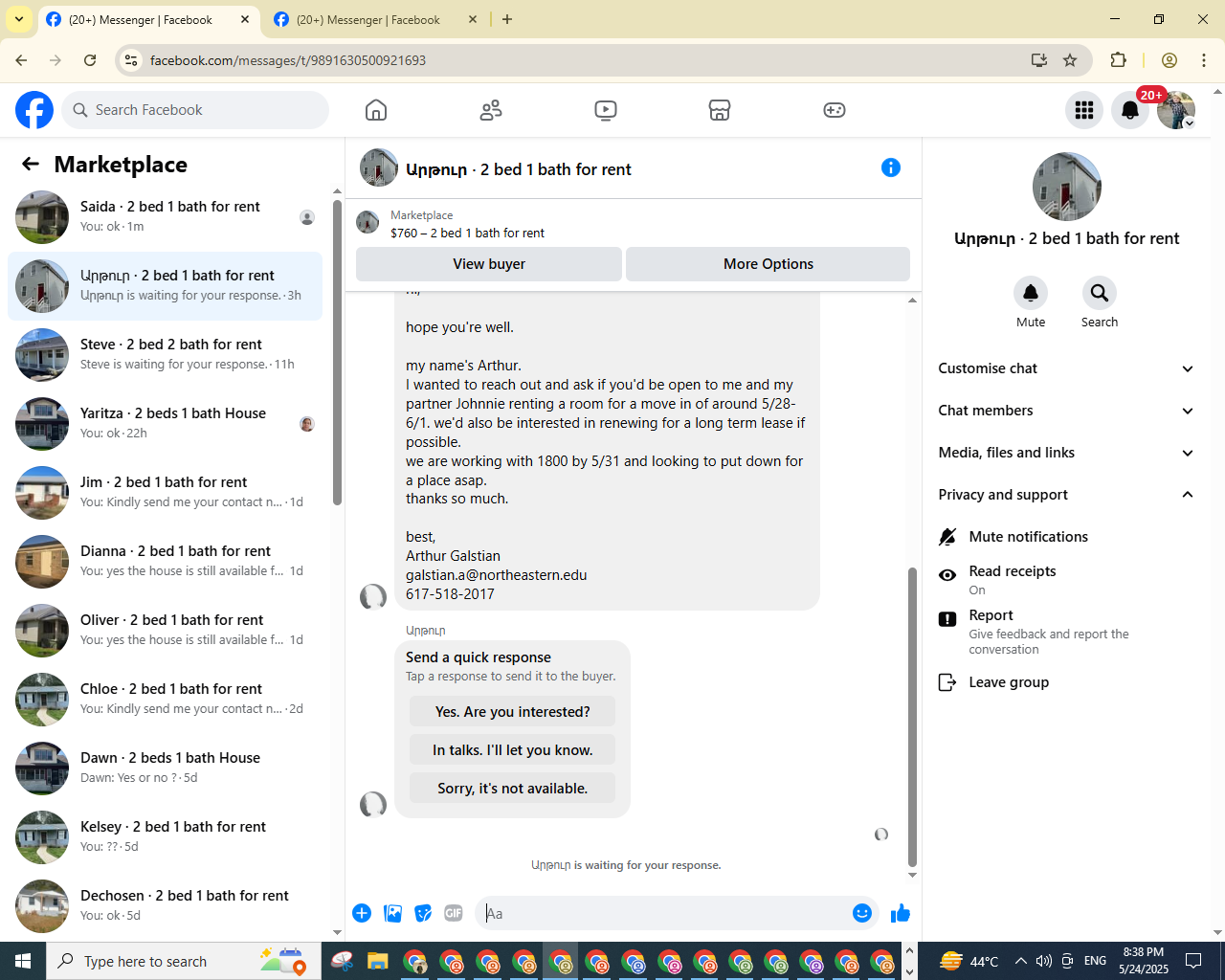Open Oliver 2 bed 1 bath conversation
Screen dimensions: 1225x980
point(165,631)
